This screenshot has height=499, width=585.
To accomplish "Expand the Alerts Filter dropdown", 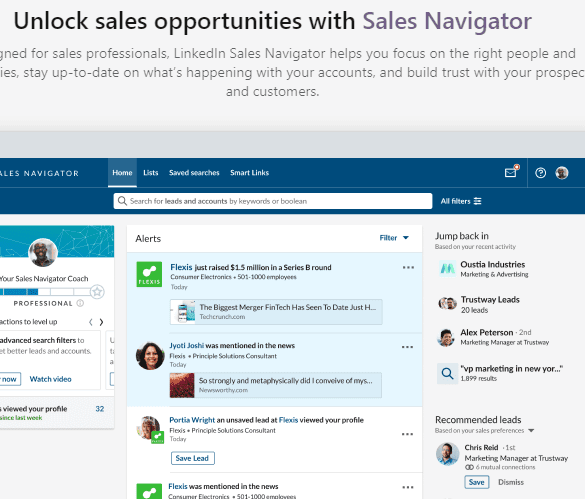I will [394, 238].
